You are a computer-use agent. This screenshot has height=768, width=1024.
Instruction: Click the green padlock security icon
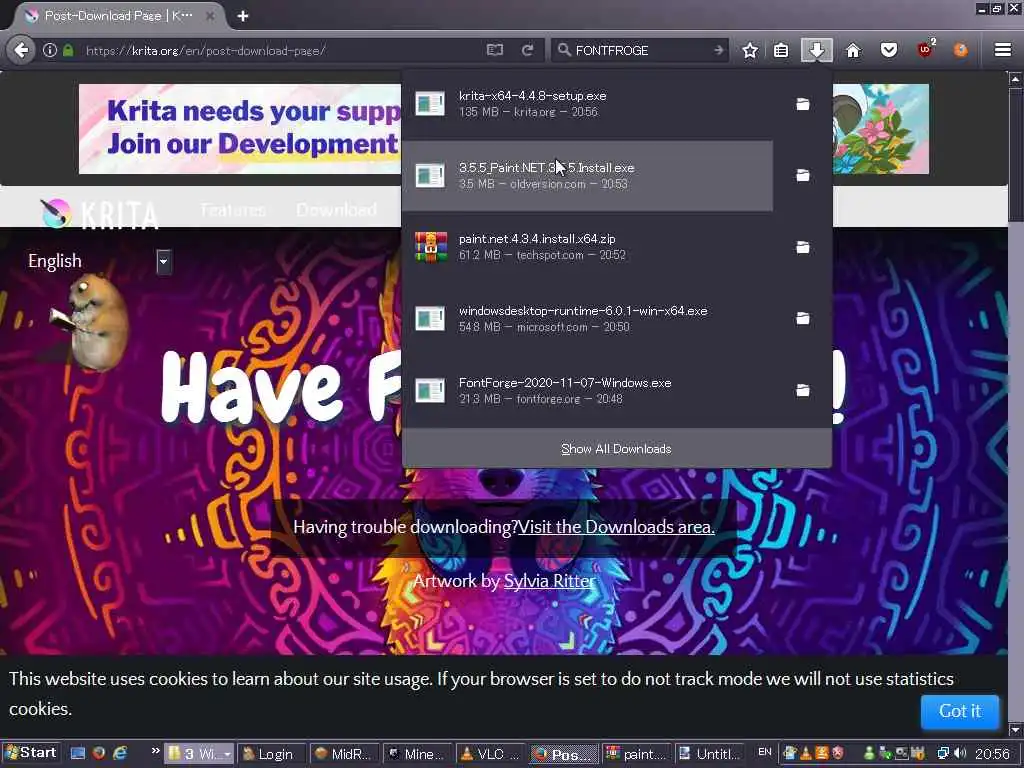point(68,50)
